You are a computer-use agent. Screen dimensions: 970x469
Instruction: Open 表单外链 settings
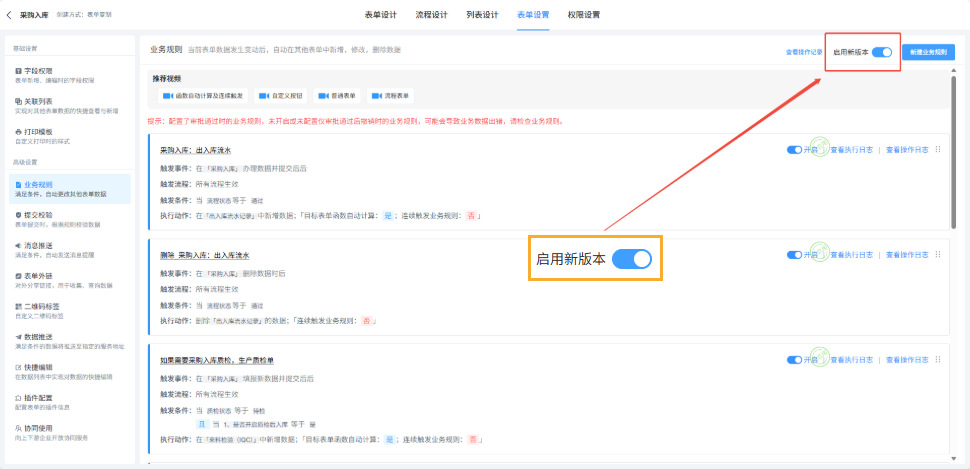[x=70, y=280]
